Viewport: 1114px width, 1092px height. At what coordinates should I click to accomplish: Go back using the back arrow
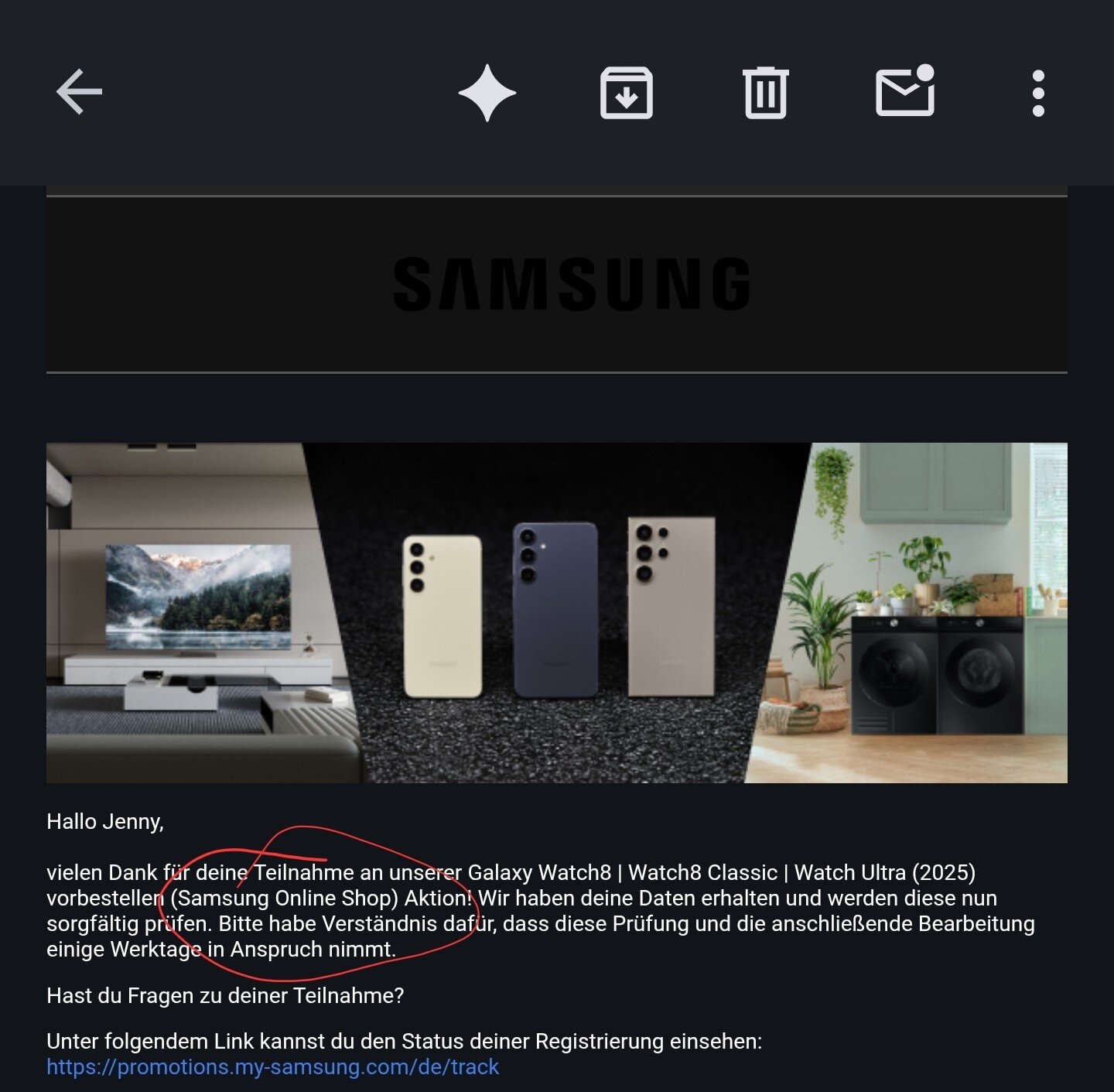79,92
